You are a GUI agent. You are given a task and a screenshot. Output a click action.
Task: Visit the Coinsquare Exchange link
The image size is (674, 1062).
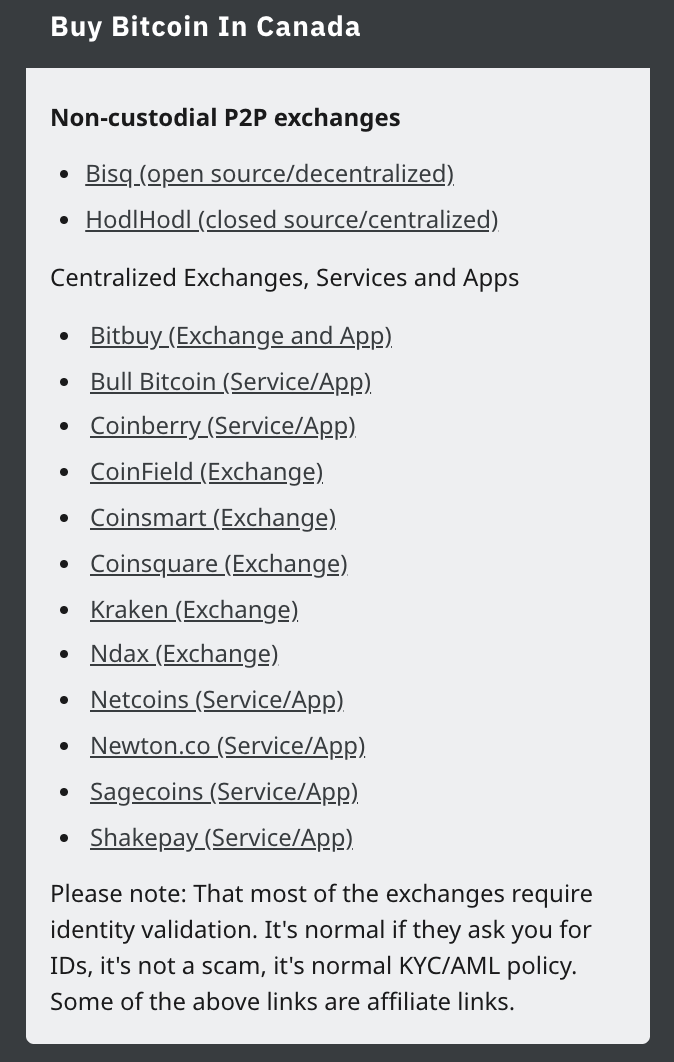219,564
